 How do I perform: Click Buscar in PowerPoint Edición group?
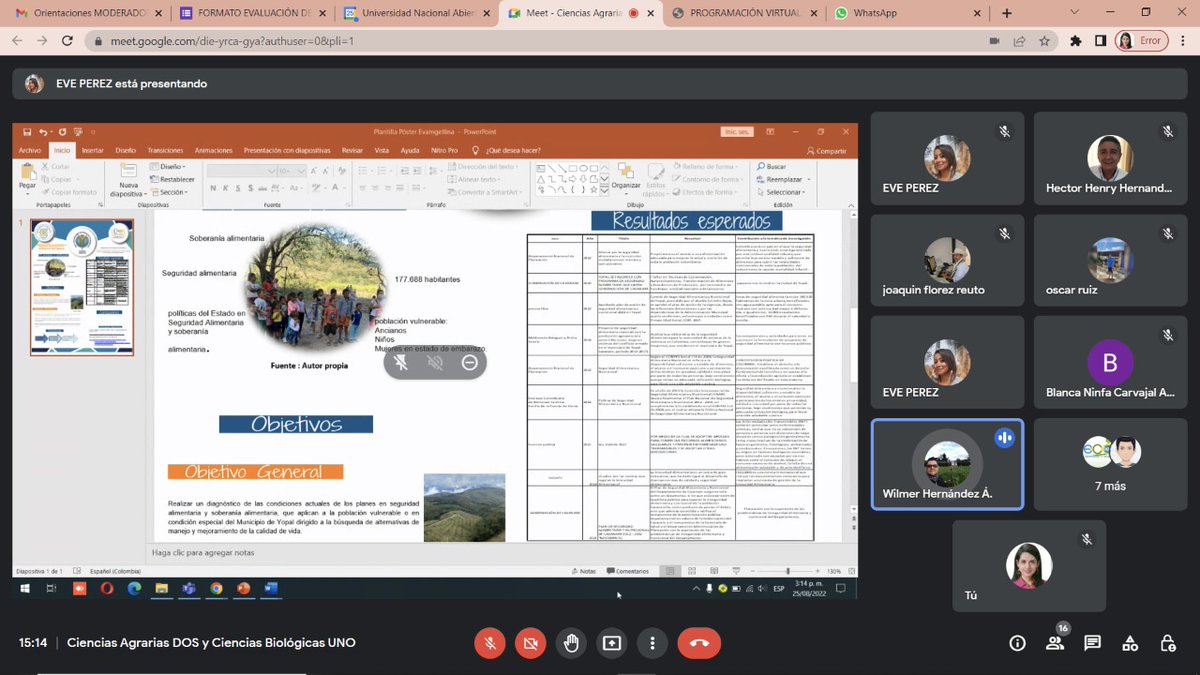coord(770,166)
